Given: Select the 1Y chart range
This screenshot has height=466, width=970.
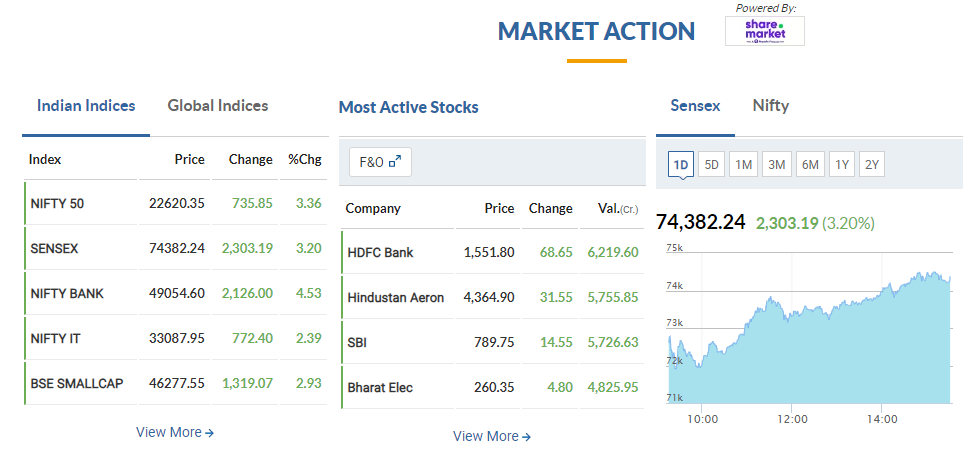Looking at the screenshot, I should (842, 165).
